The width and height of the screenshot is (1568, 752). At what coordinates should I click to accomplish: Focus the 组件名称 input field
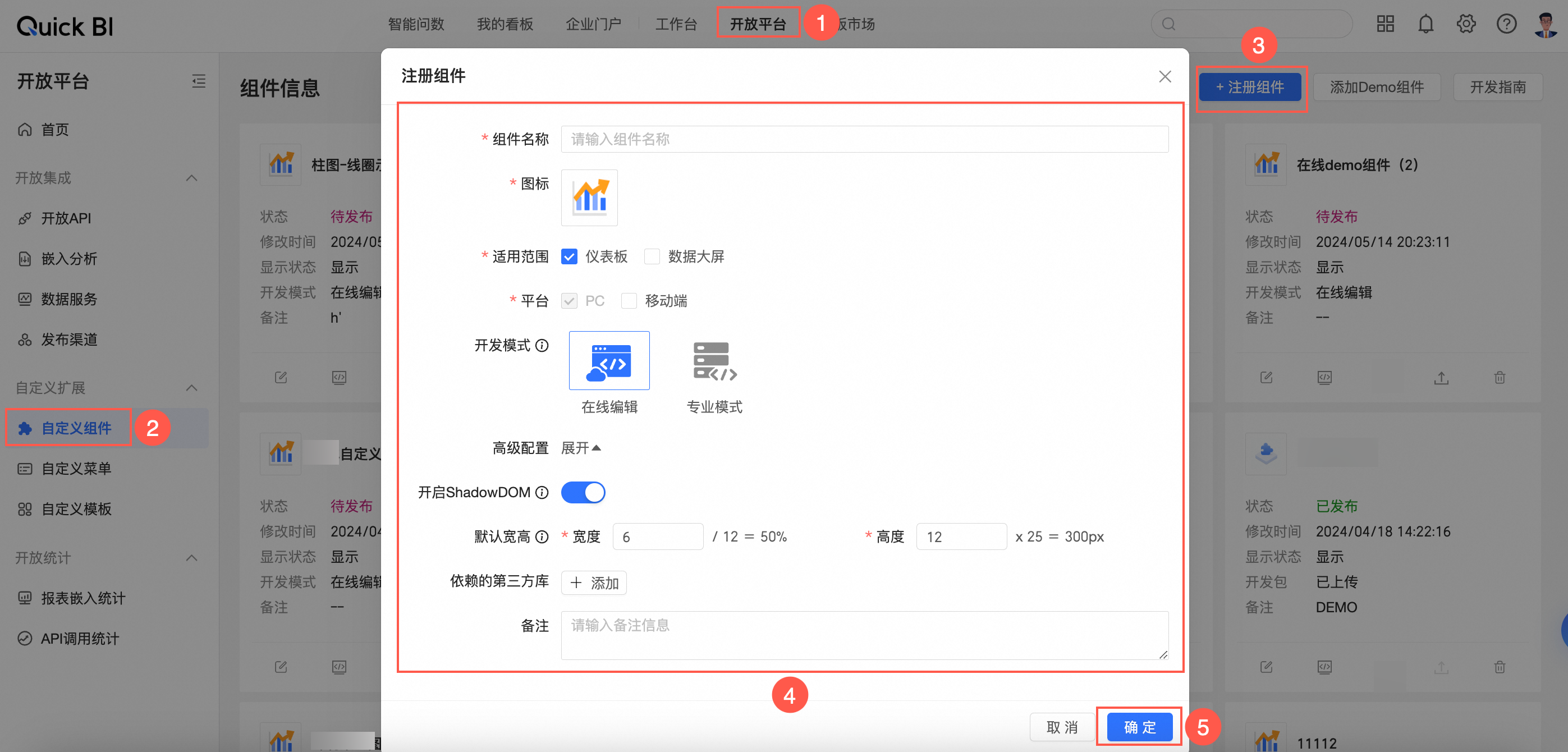pyautogui.click(x=864, y=139)
